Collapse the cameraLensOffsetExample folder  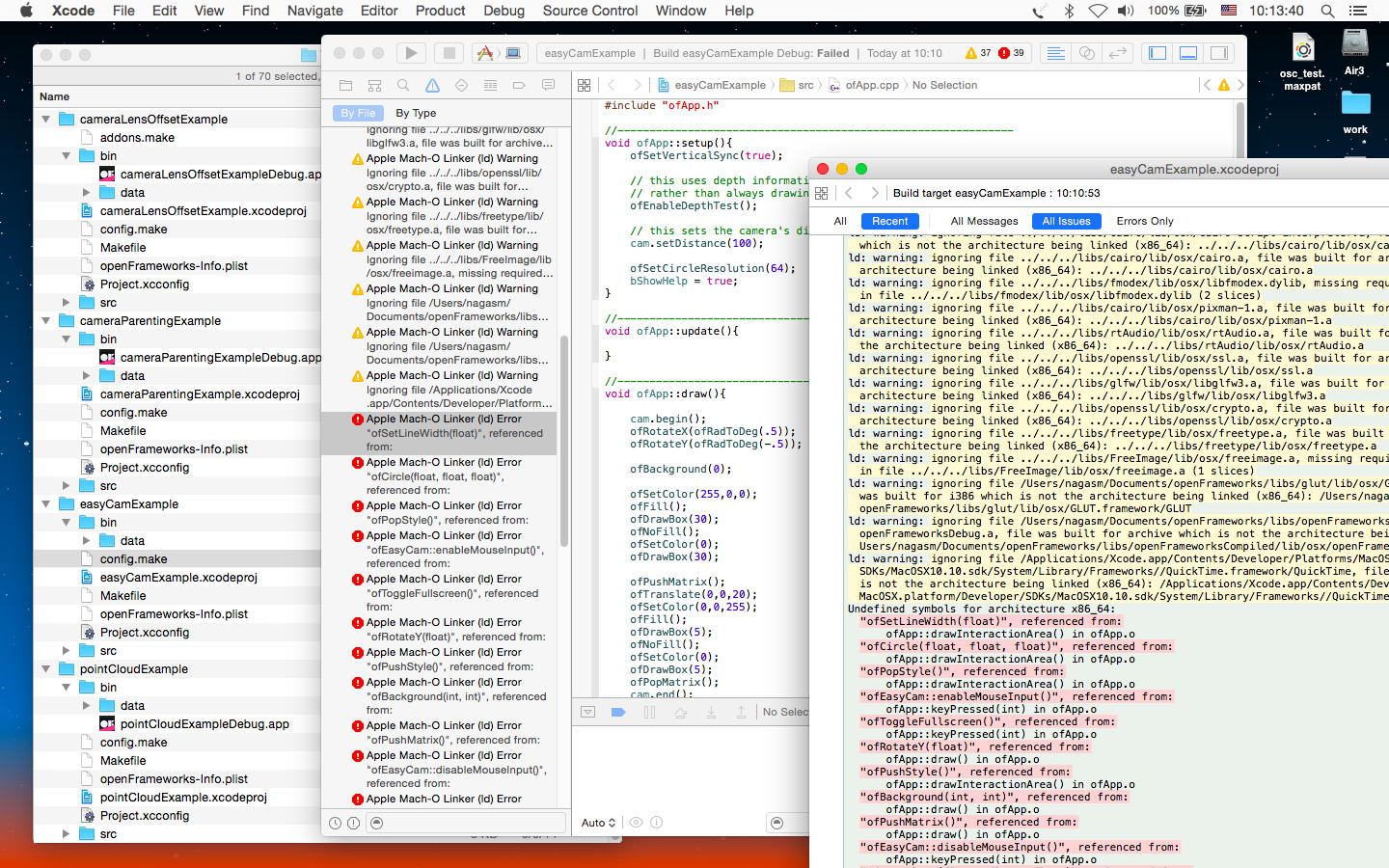click(46, 120)
